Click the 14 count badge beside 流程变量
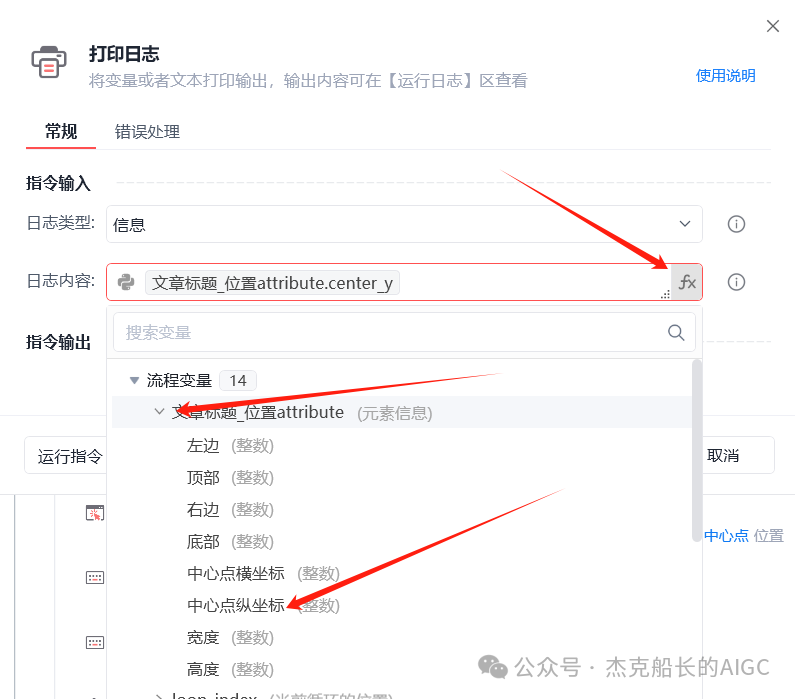This screenshot has width=795, height=699. (238, 380)
